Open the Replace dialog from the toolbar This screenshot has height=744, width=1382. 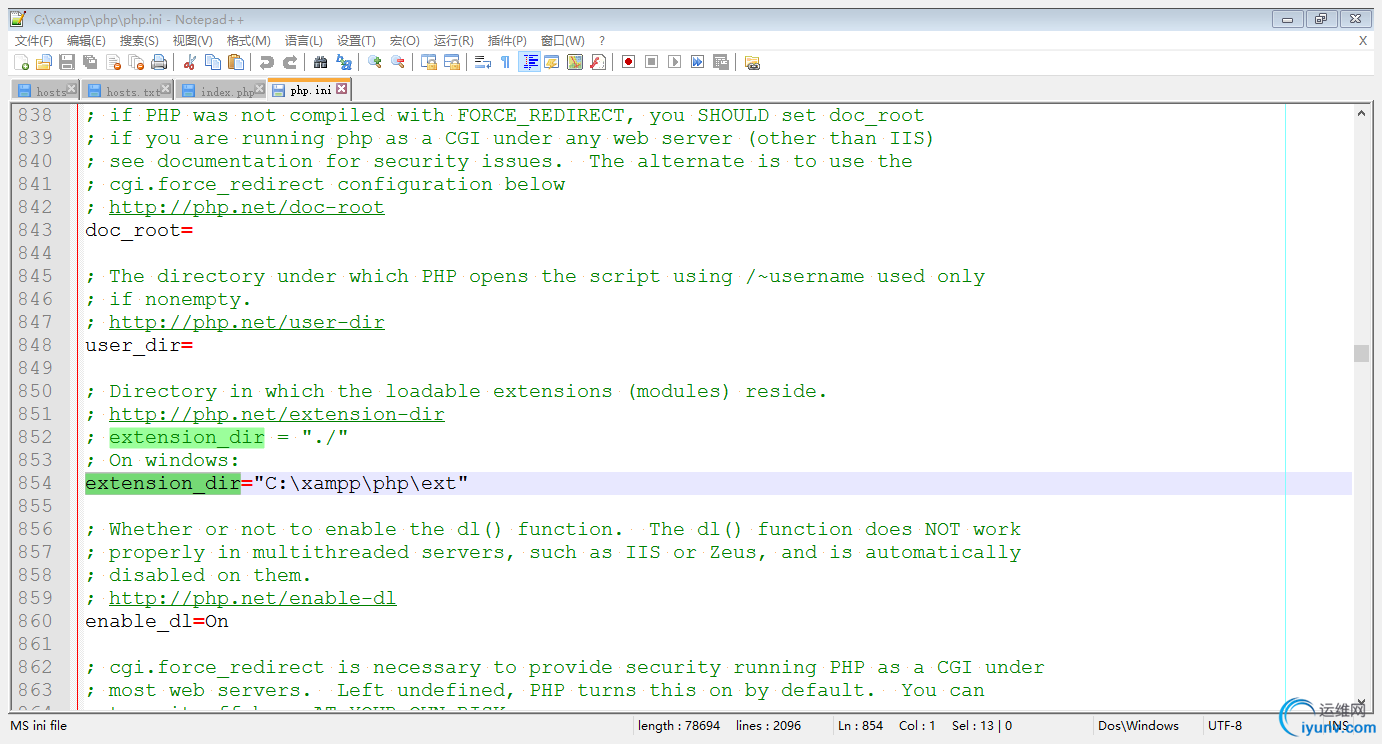click(343, 62)
